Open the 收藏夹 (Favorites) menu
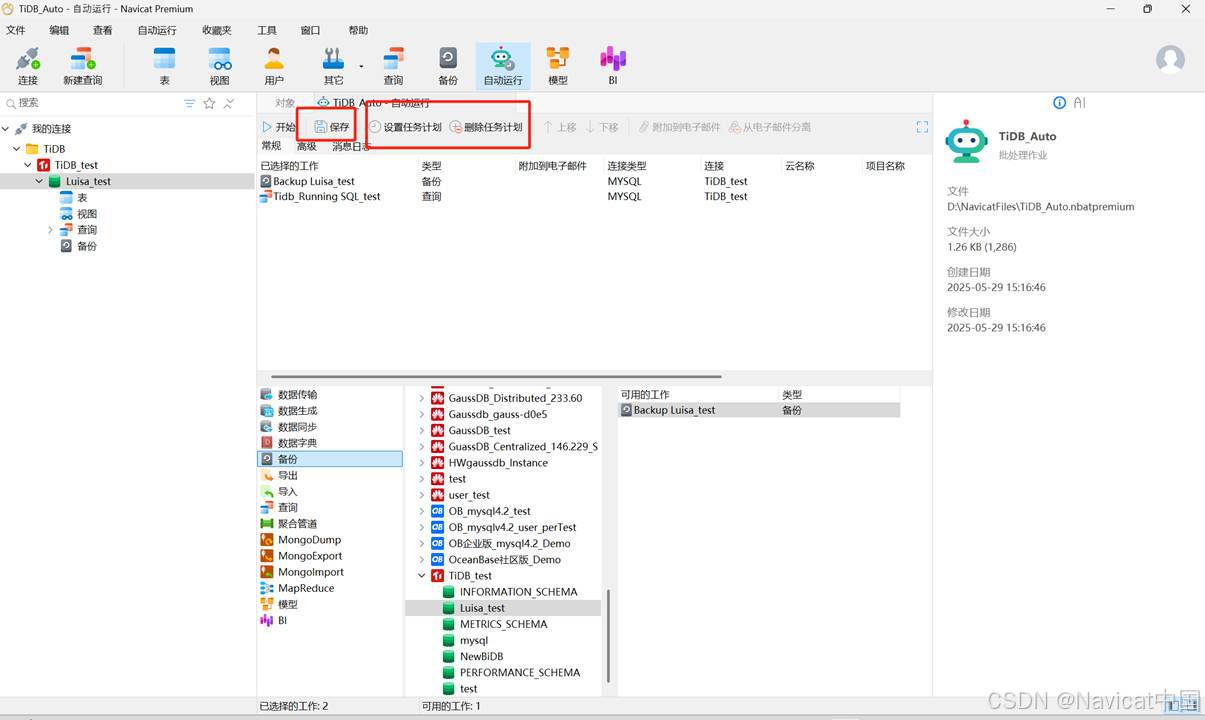 (x=216, y=30)
